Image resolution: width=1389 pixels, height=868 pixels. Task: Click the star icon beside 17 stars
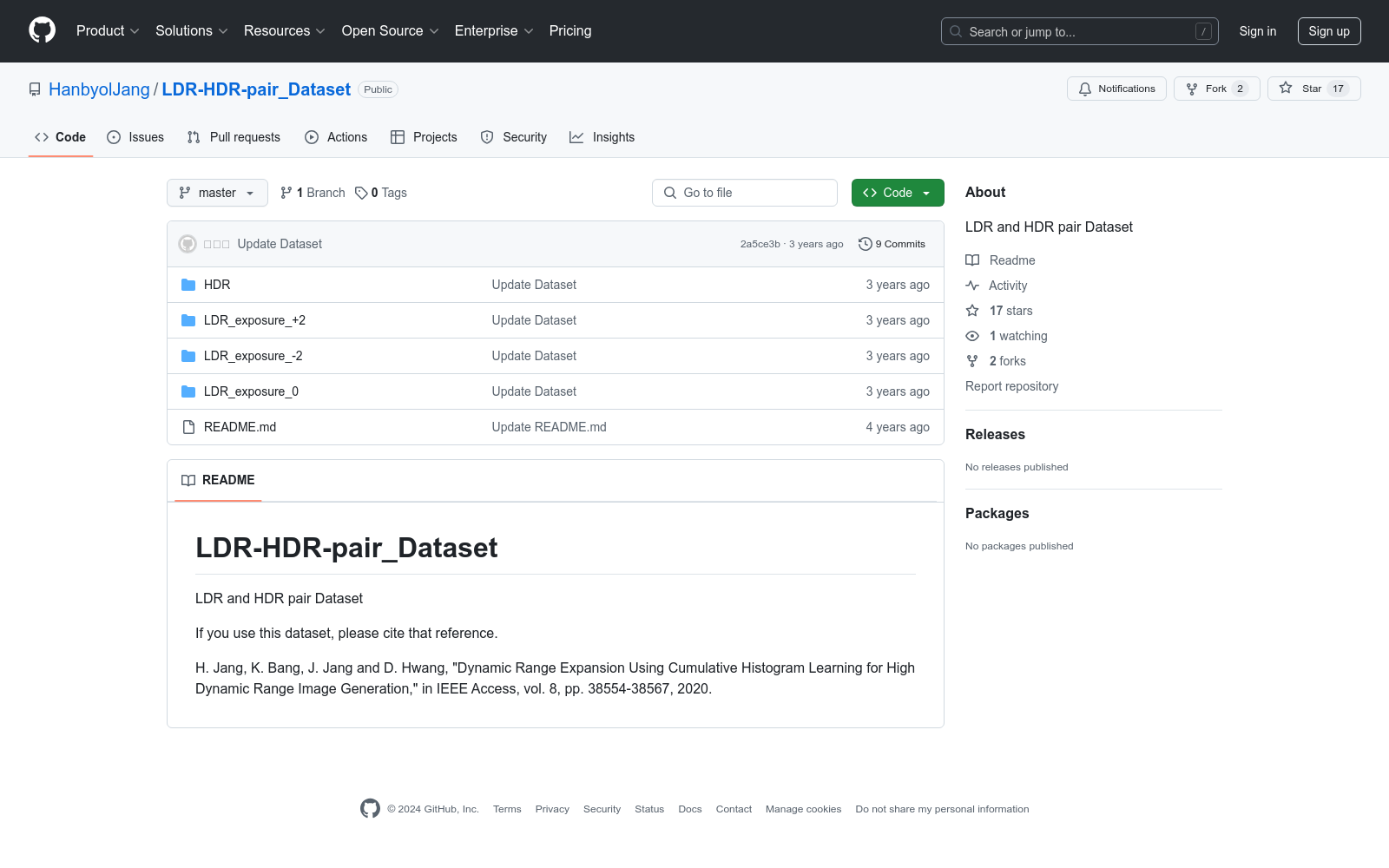972,311
